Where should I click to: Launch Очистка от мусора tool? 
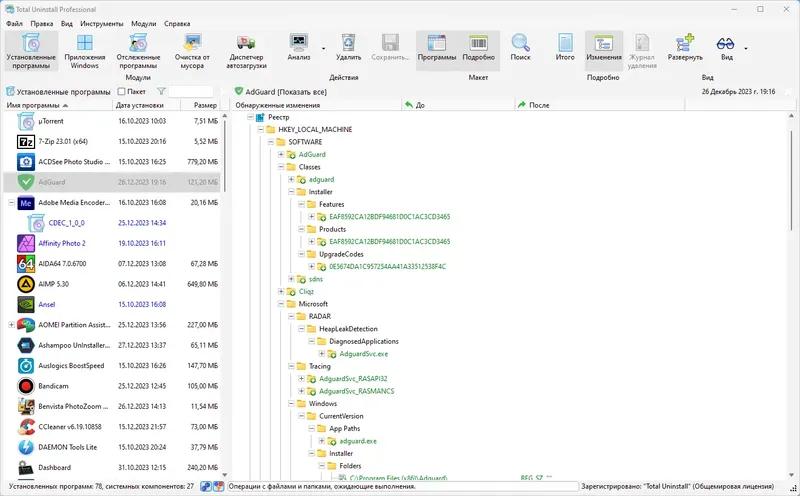[x=192, y=52]
